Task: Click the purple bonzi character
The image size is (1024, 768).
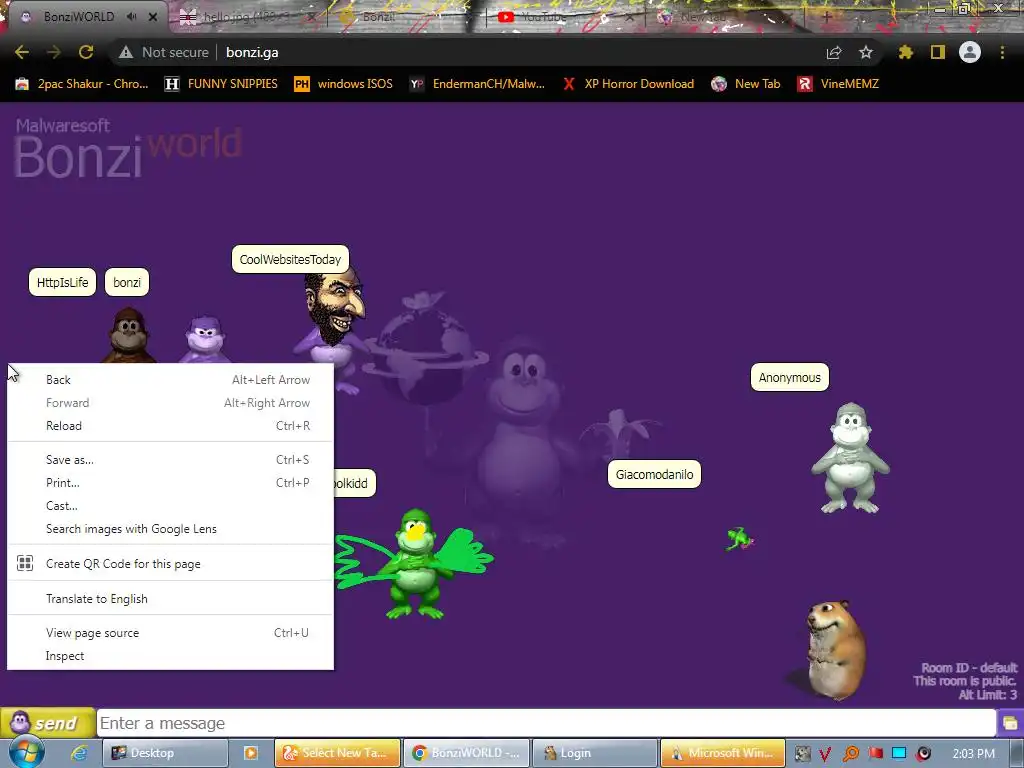Action: click(205, 338)
